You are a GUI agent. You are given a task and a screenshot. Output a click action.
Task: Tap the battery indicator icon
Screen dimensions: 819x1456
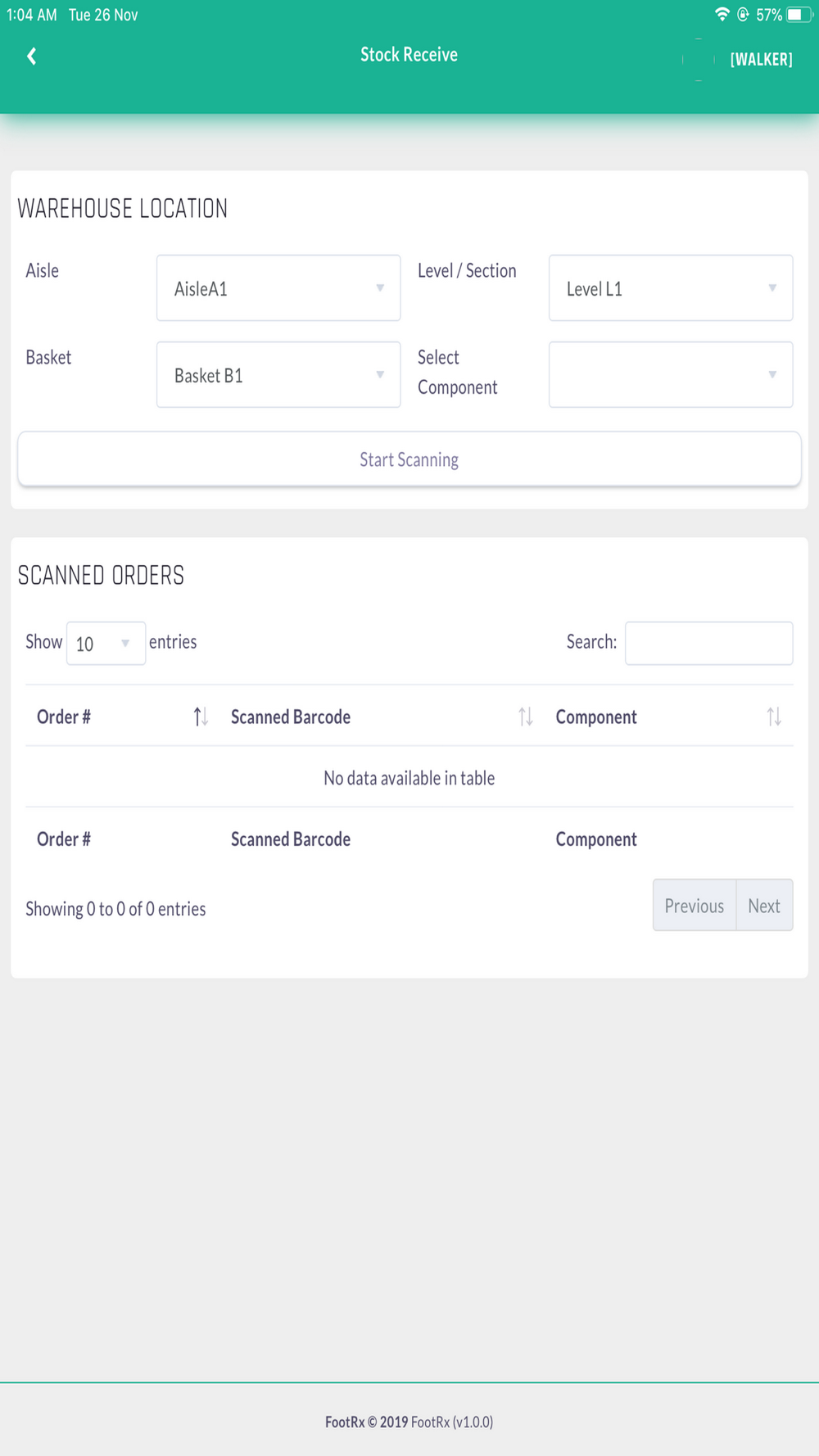point(799,14)
